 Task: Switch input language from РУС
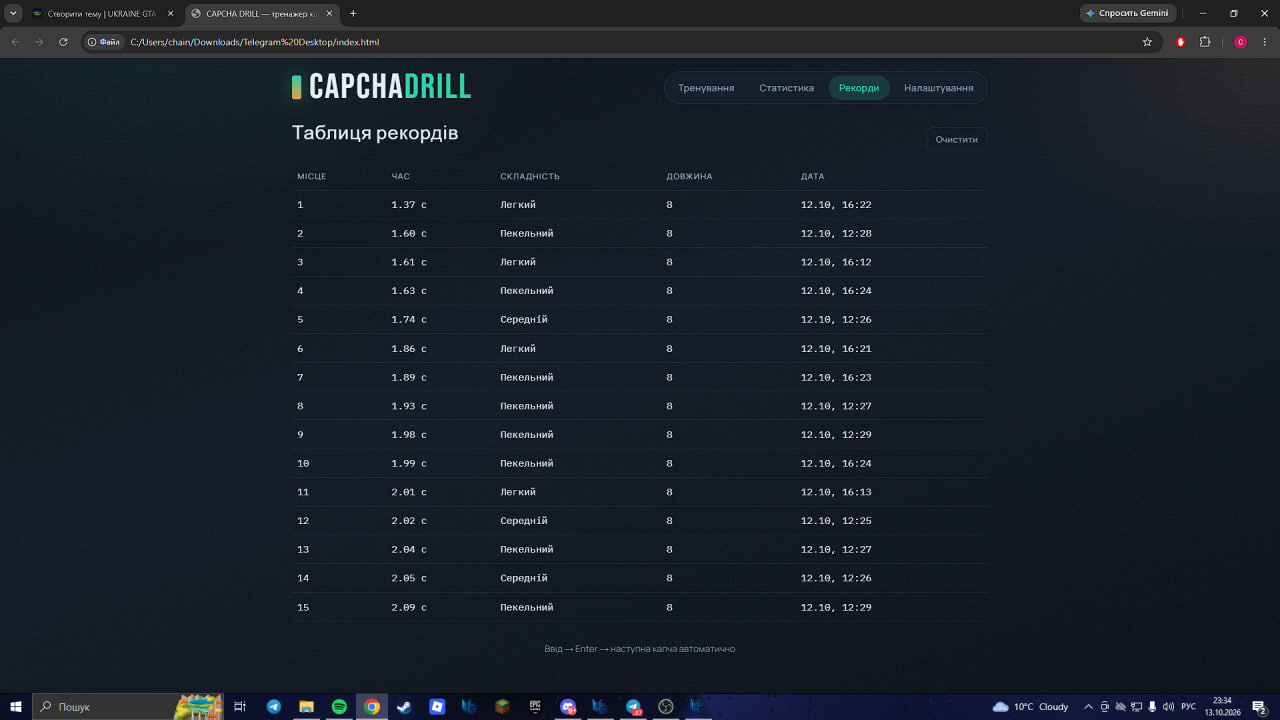(x=1189, y=707)
